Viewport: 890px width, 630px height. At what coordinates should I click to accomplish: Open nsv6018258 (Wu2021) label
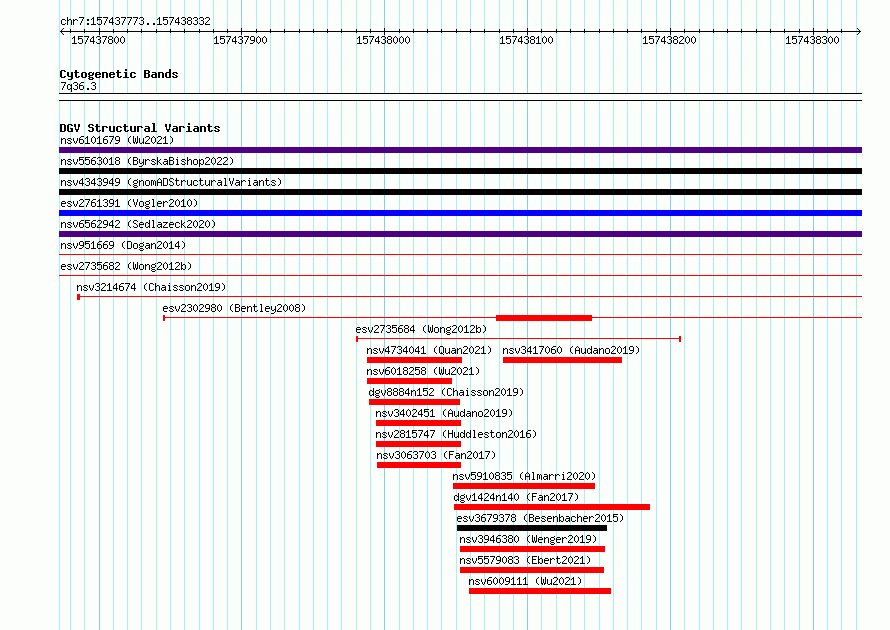(423, 371)
